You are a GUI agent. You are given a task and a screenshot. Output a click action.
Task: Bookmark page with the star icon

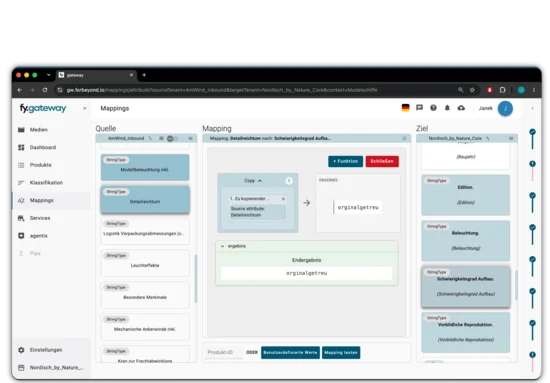[472, 90]
